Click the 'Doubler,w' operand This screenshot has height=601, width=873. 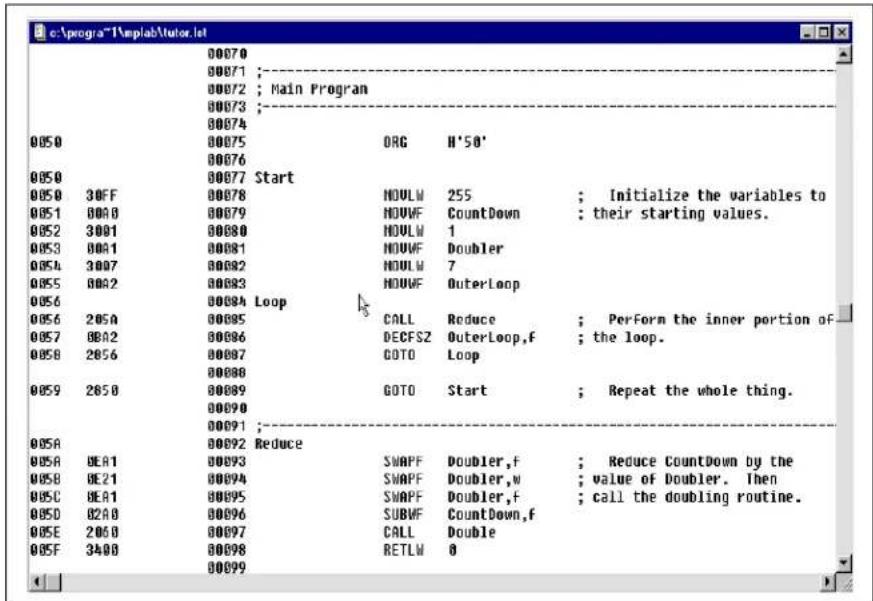pyautogui.click(x=483, y=479)
